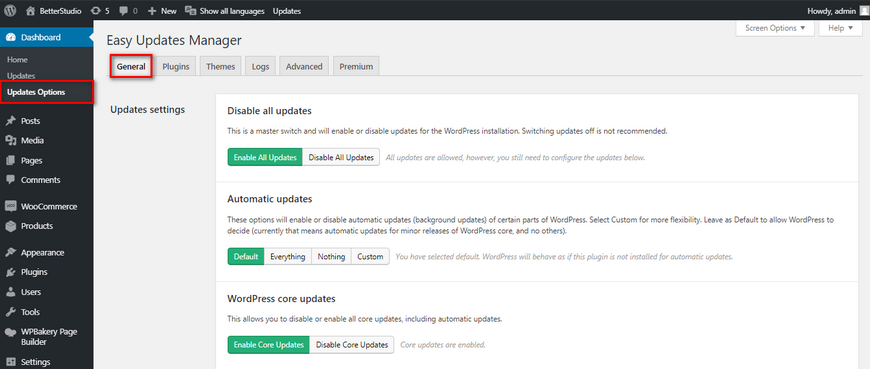The image size is (870, 369).
Task: Select Disable Core Updates option
Action: (x=352, y=345)
